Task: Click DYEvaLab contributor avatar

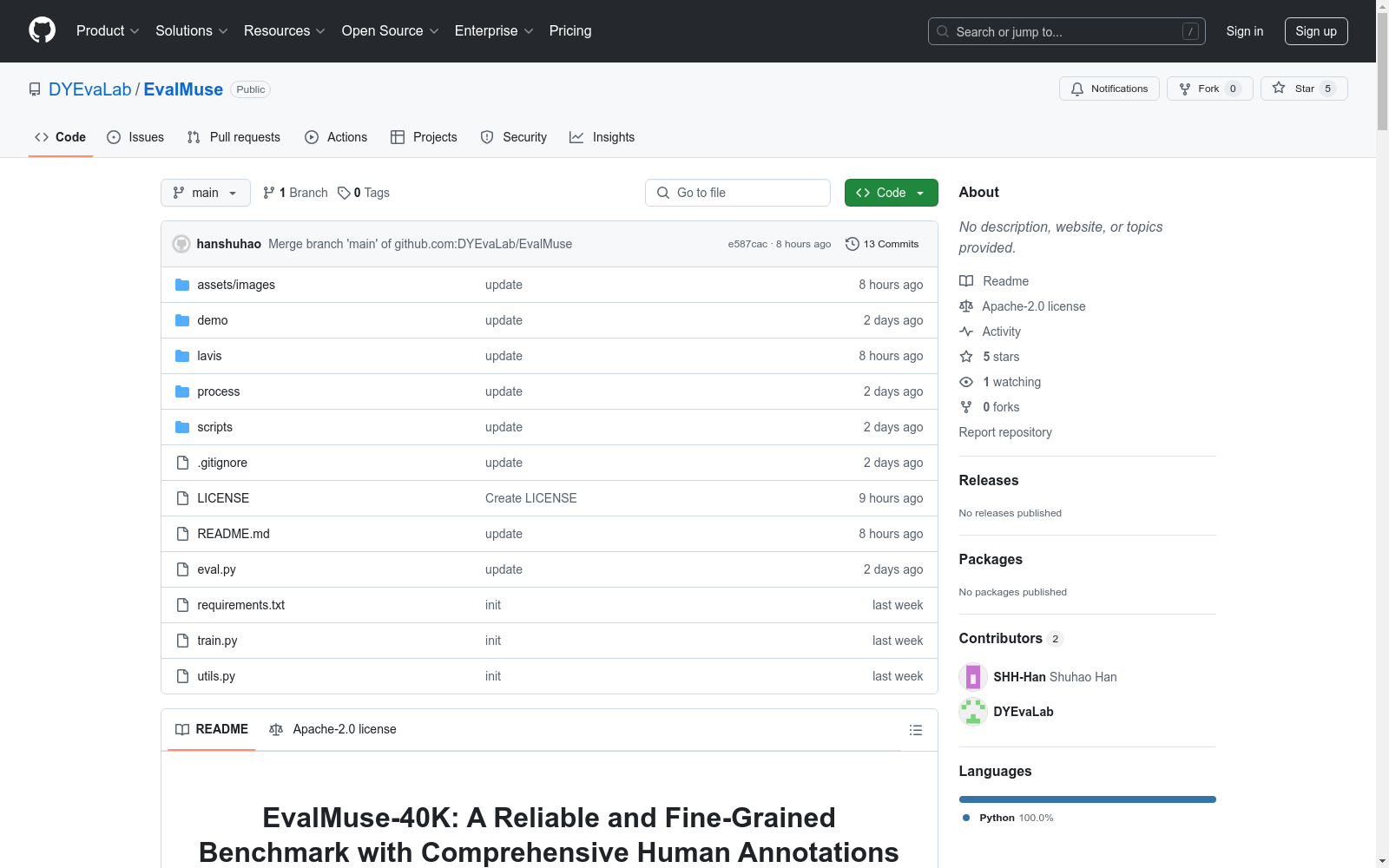Action: 972,712
